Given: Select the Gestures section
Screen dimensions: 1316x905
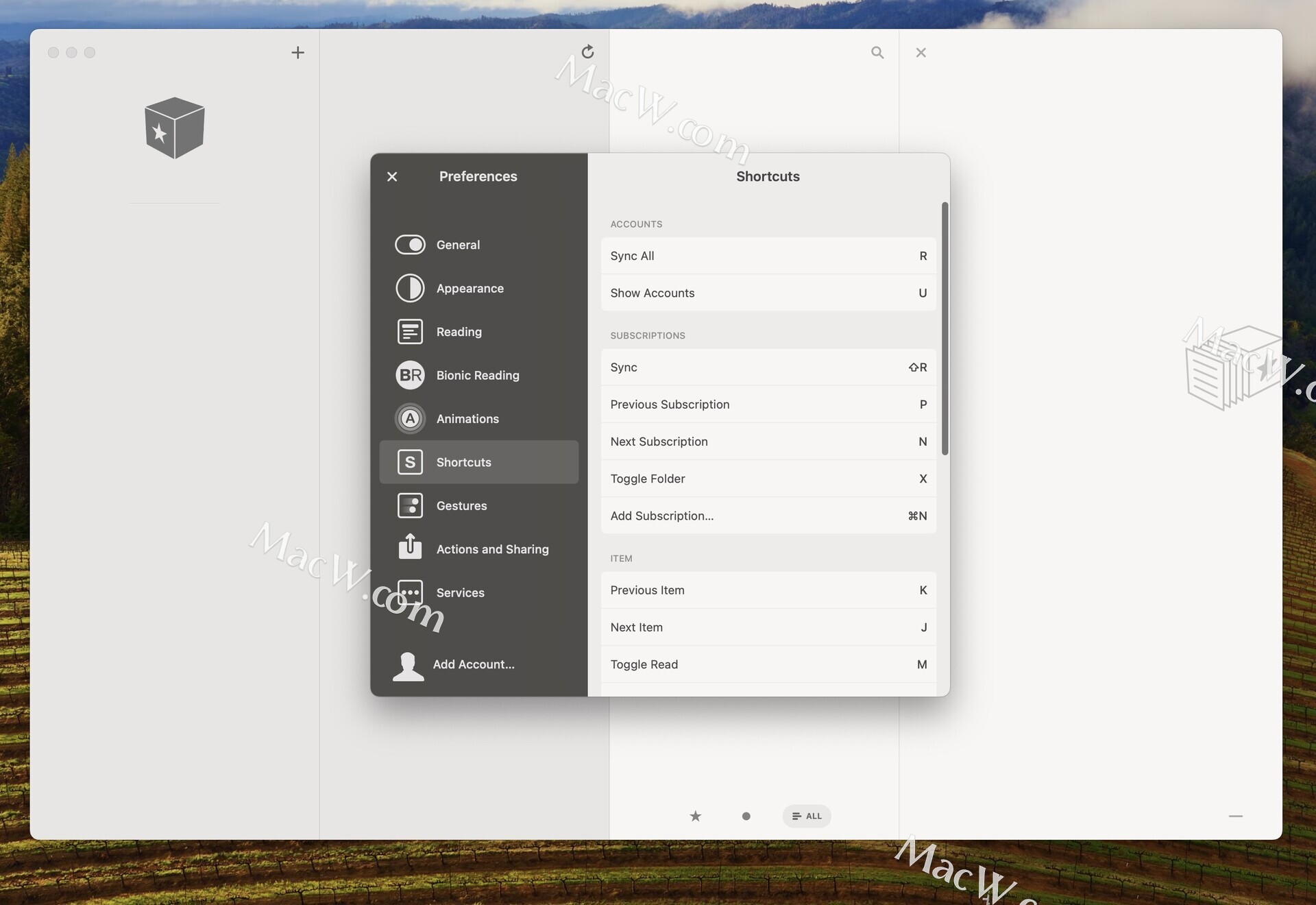Looking at the screenshot, I should coord(478,505).
